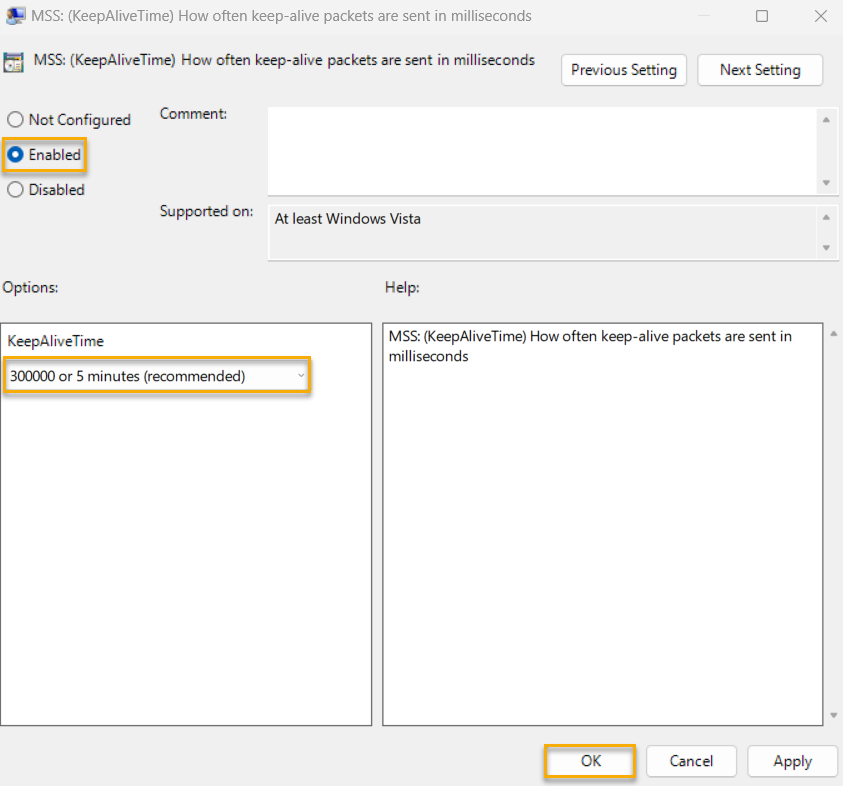843x786 pixels.
Task: Click the Help panel scroll-up arrow
Action: [831, 331]
